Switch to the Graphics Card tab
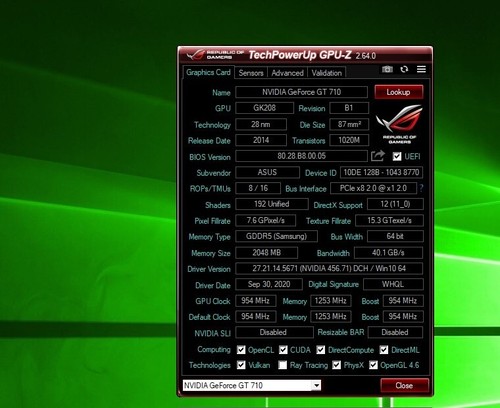500x408 pixels. 208,72
